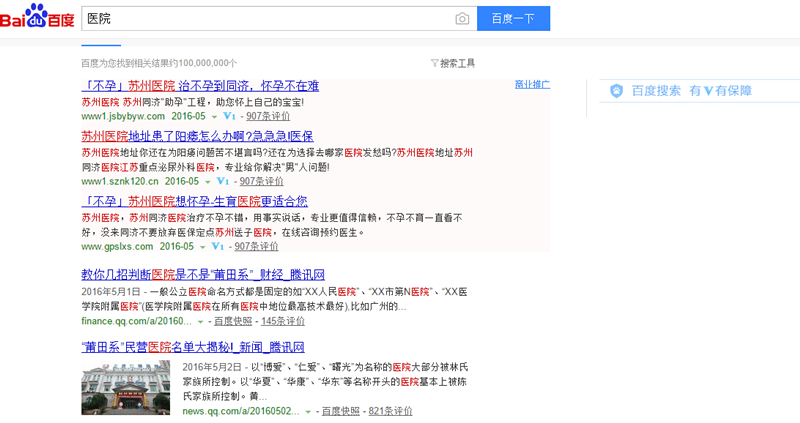Image resolution: width=800 pixels, height=423 pixels.
Task: Click the www1.sznk120.cn URL text
Action: coord(120,181)
